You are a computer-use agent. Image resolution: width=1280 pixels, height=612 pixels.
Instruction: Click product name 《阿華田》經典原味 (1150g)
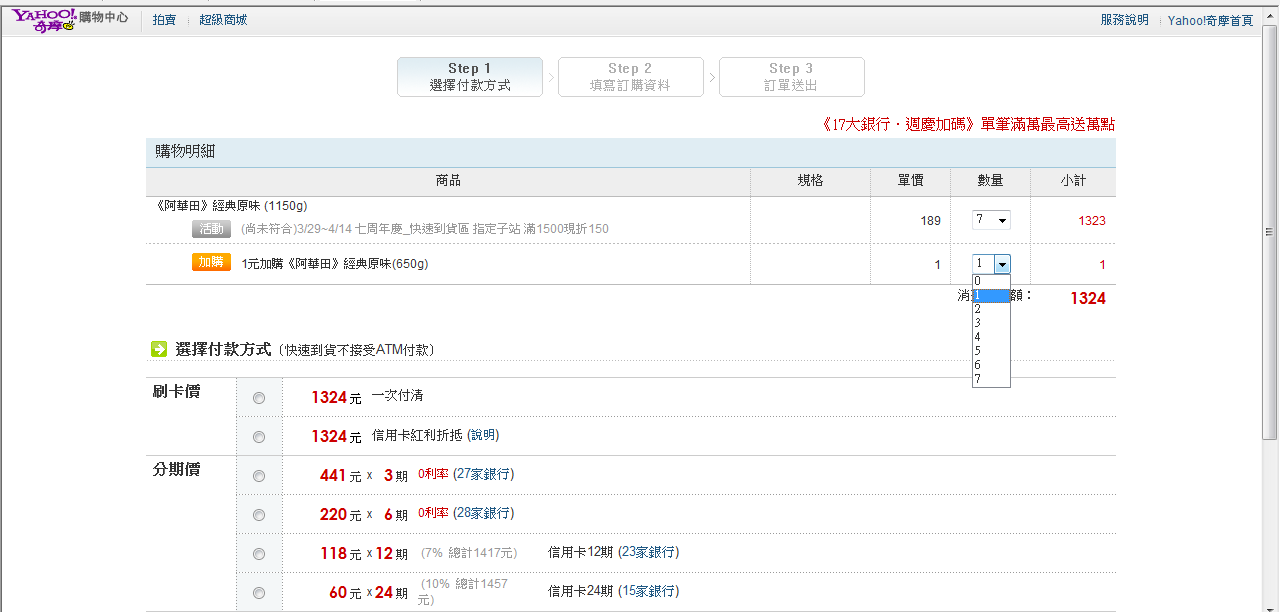click(x=233, y=206)
